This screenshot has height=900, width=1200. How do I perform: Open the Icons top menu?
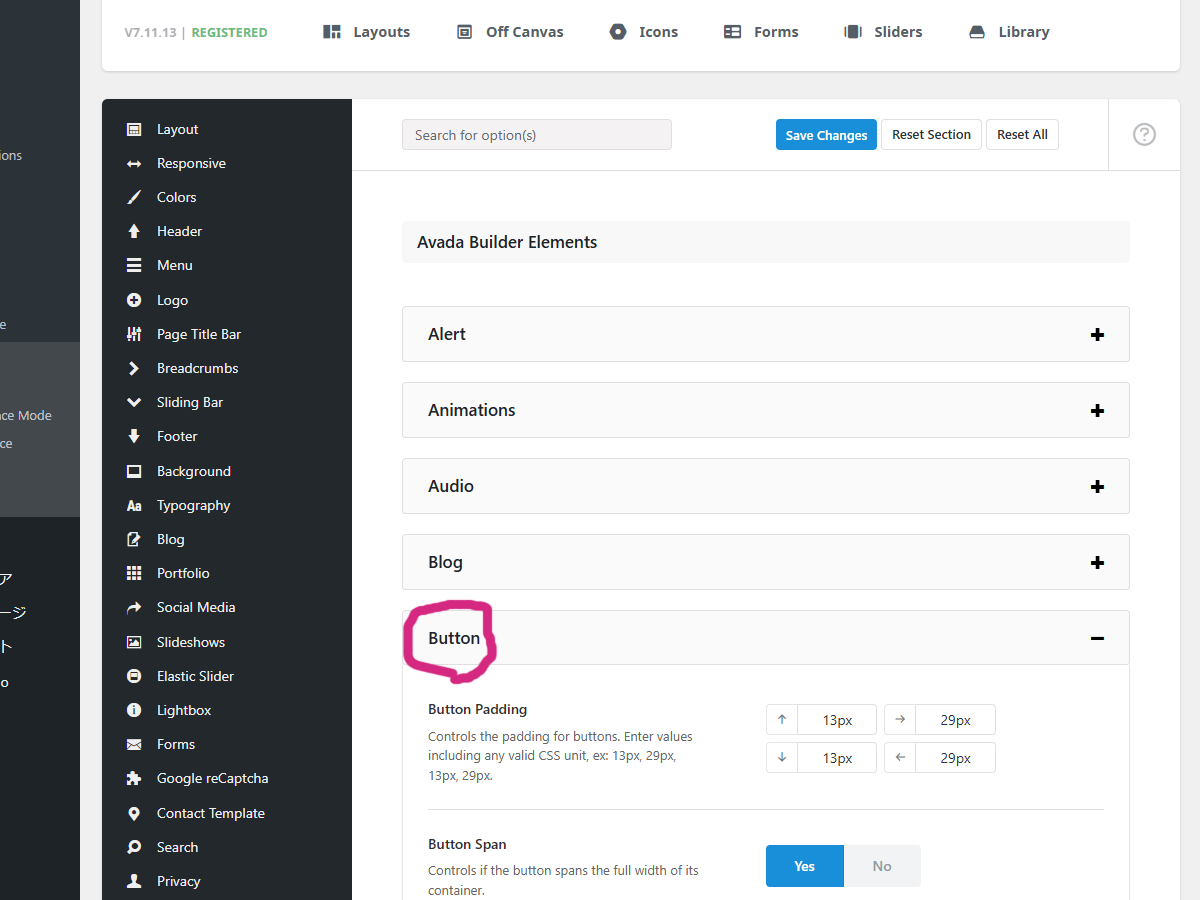tap(644, 32)
